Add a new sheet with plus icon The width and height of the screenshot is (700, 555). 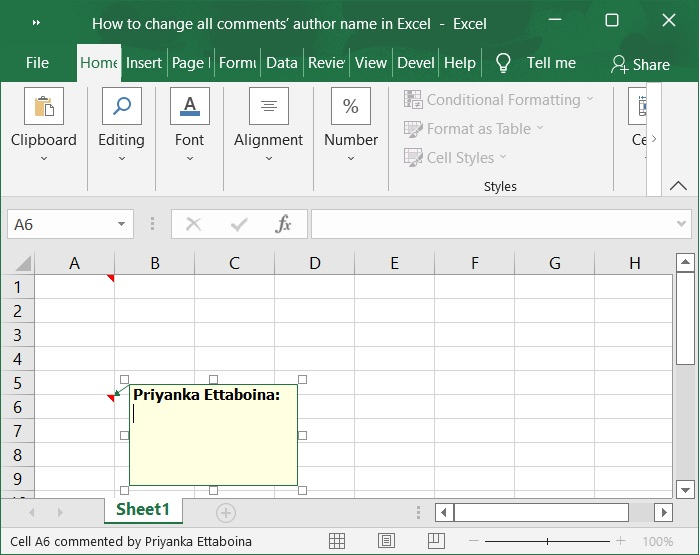point(226,512)
